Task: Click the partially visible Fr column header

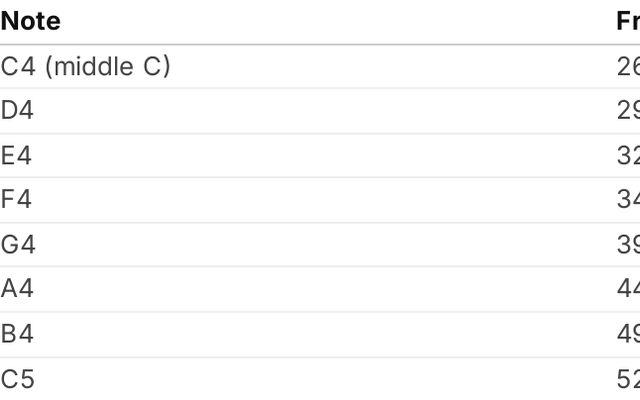Action: [628, 20]
